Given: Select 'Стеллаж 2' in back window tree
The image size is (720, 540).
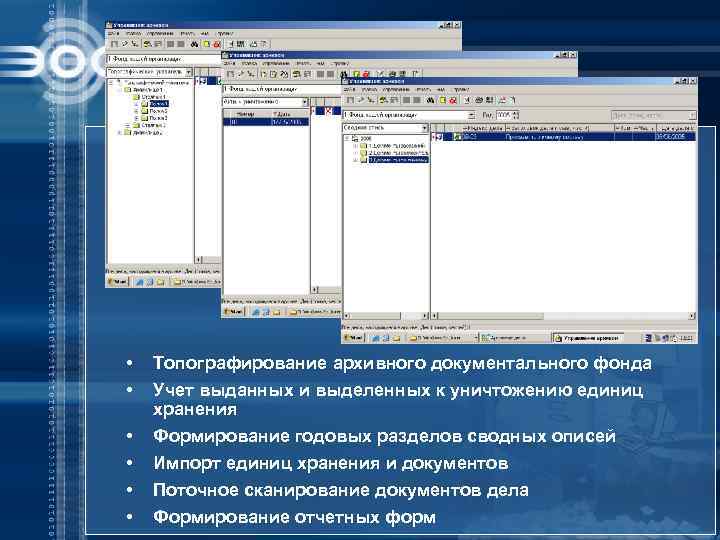Looking at the screenshot, I should tap(153, 125).
